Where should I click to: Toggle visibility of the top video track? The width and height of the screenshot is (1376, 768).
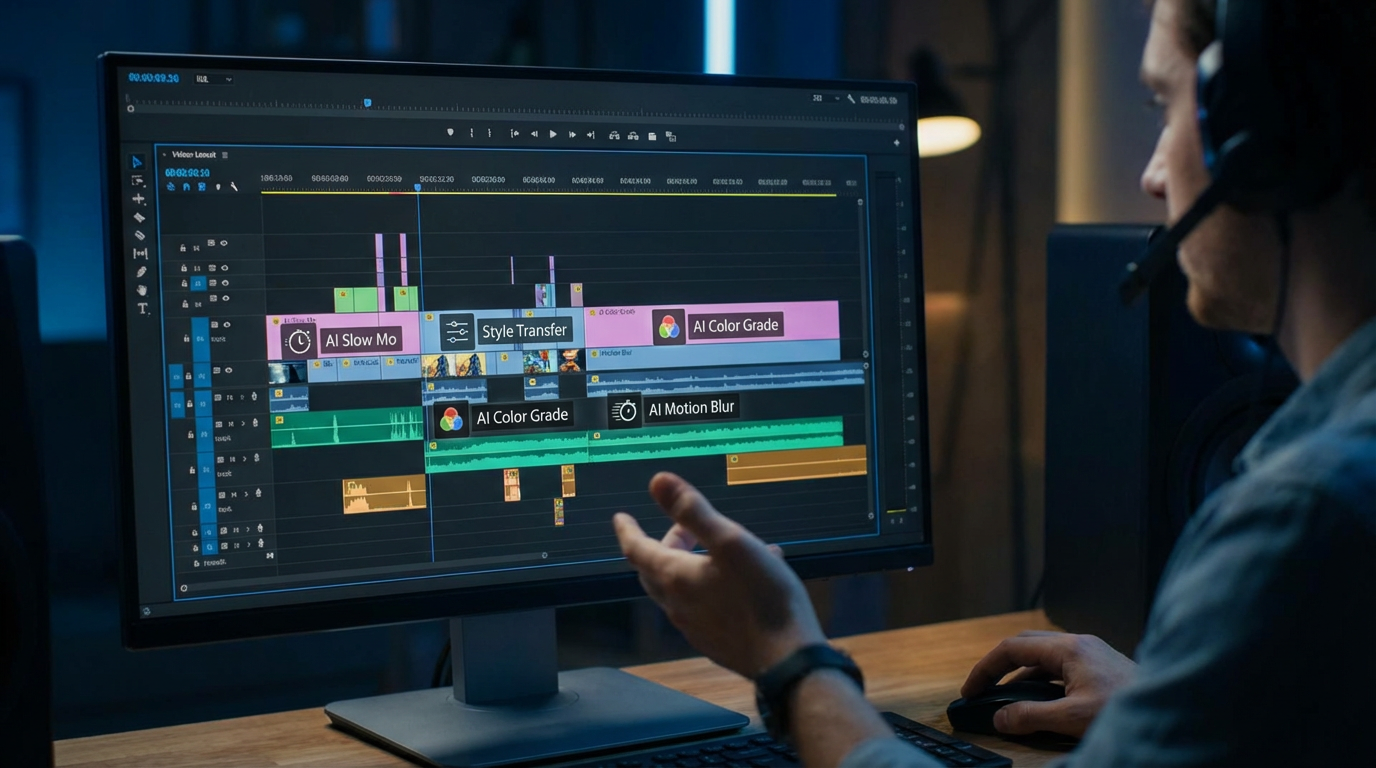pyautogui.click(x=222, y=241)
